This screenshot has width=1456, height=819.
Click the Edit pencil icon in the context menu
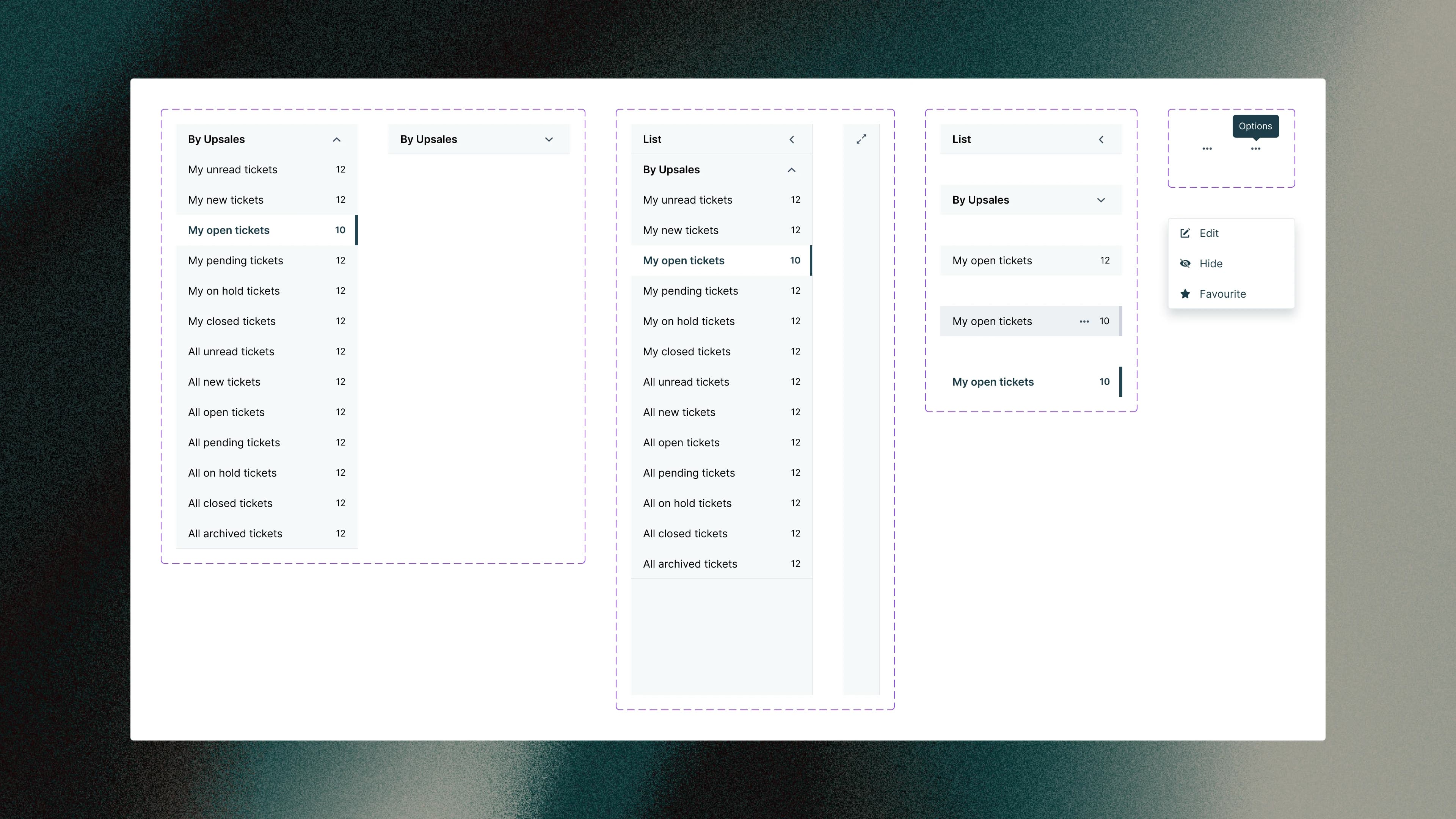click(x=1185, y=233)
